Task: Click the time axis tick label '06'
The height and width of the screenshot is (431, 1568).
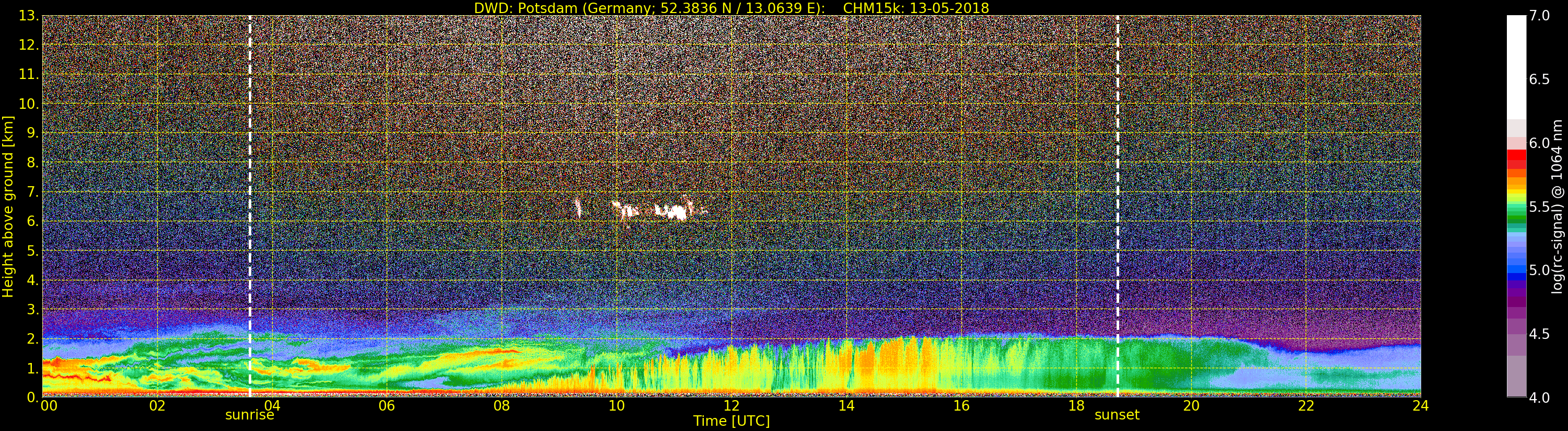Action: pyautogui.click(x=387, y=405)
